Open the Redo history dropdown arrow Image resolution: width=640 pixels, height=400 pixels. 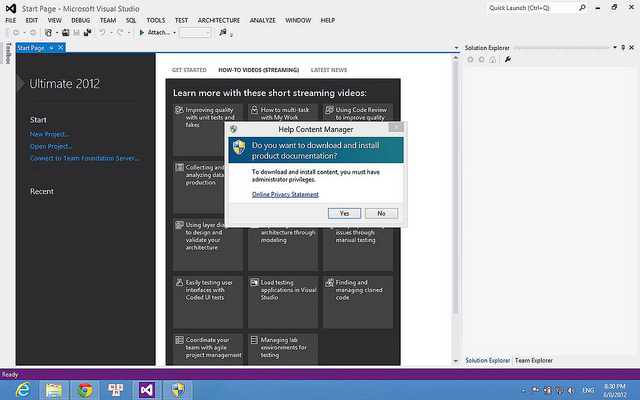[x=129, y=33]
